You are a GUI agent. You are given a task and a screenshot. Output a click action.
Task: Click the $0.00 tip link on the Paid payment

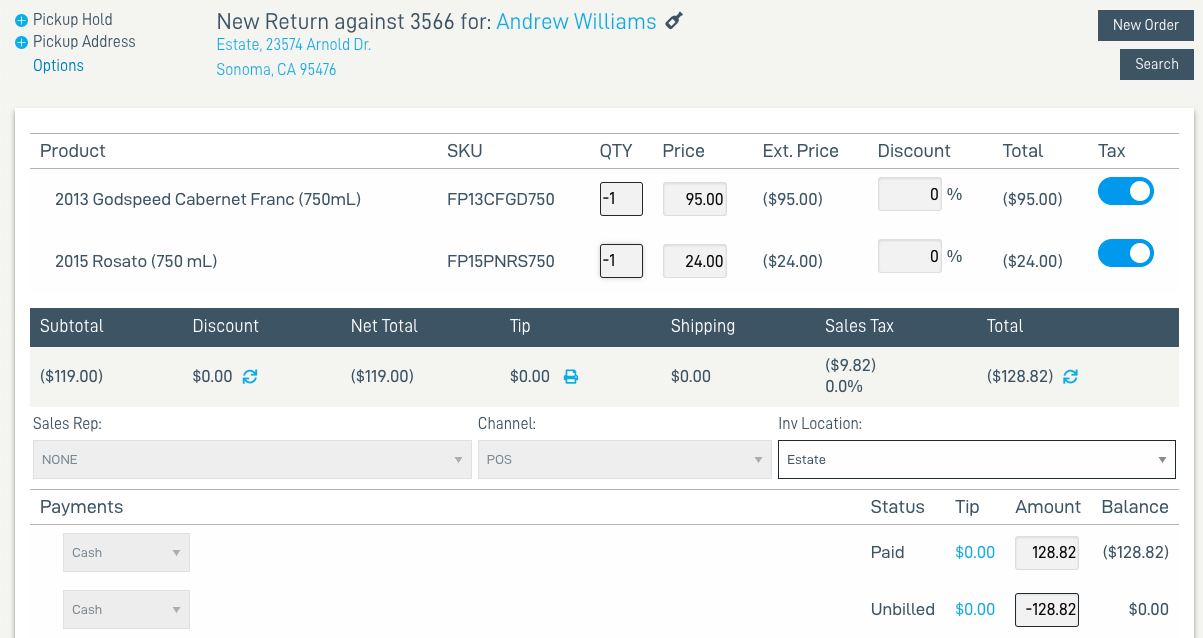point(975,552)
